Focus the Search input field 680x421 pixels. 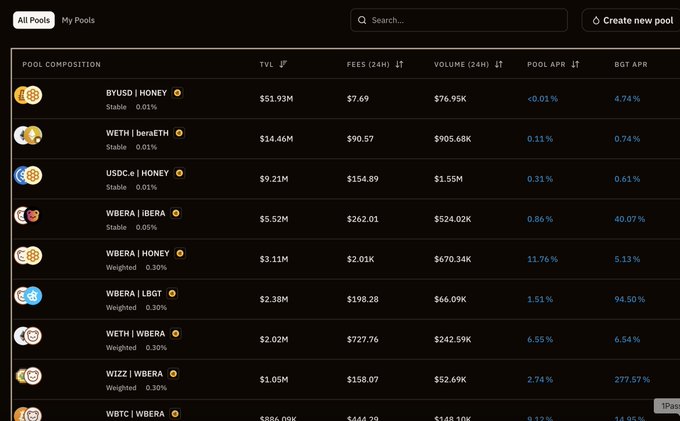(x=460, y=20)
